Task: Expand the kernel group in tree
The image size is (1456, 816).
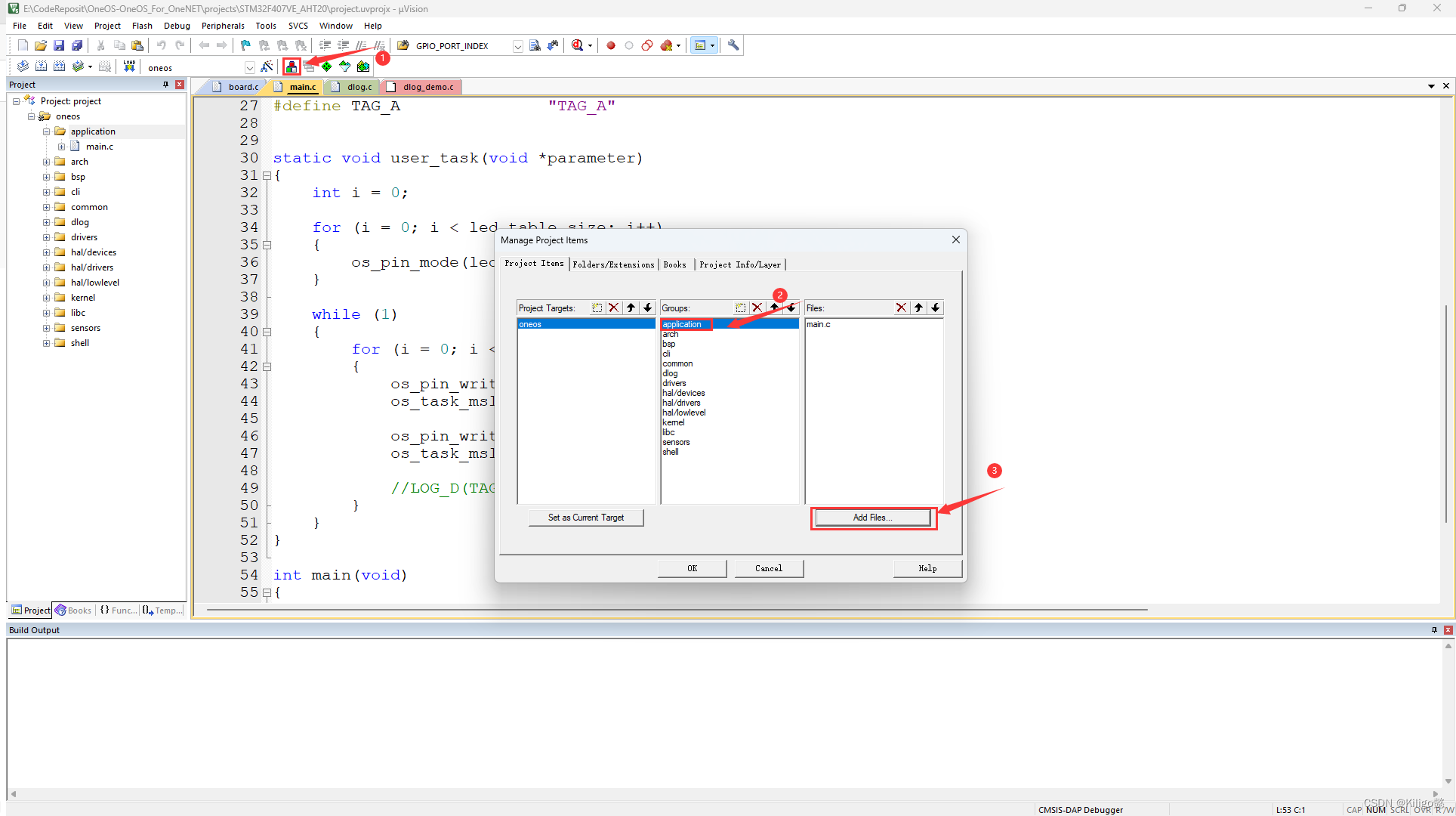Action: (x=46, y=298)
